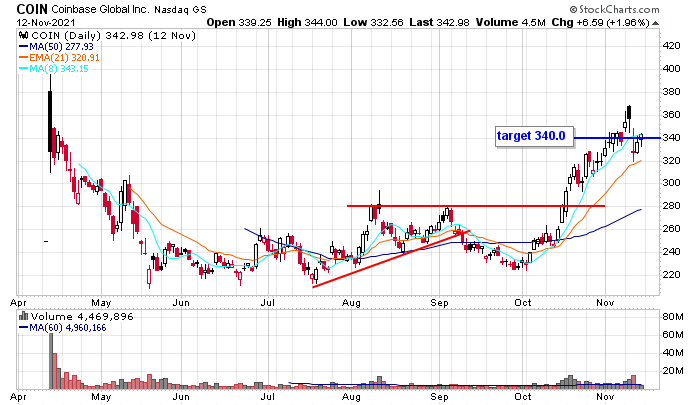The image size is (700, 405).
Task: Click the 'EMA(21) 320.91' legend entry
Action: [59, 58]
